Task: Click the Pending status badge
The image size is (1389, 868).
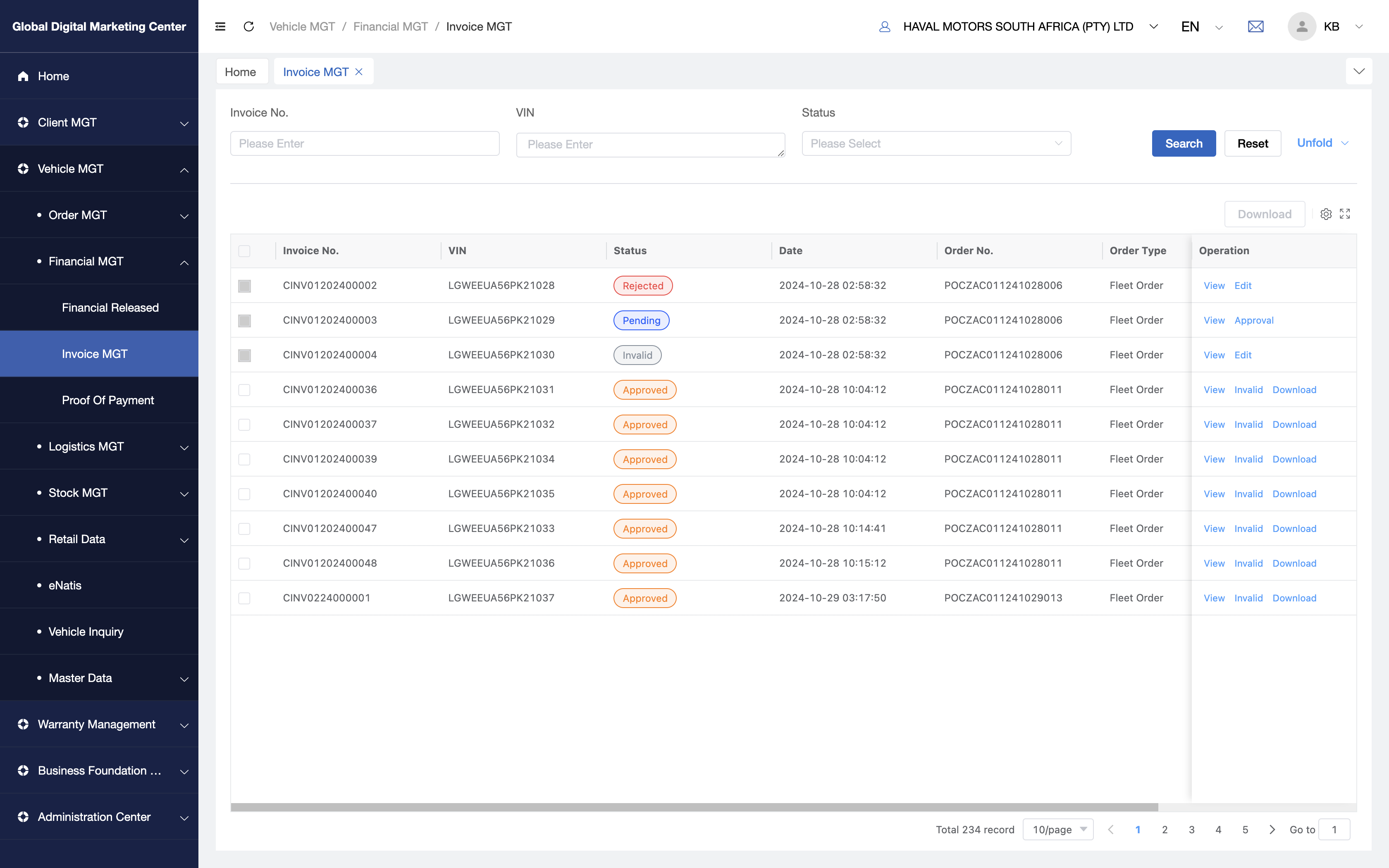Action: pyautogui.click(x=641, y=320)
